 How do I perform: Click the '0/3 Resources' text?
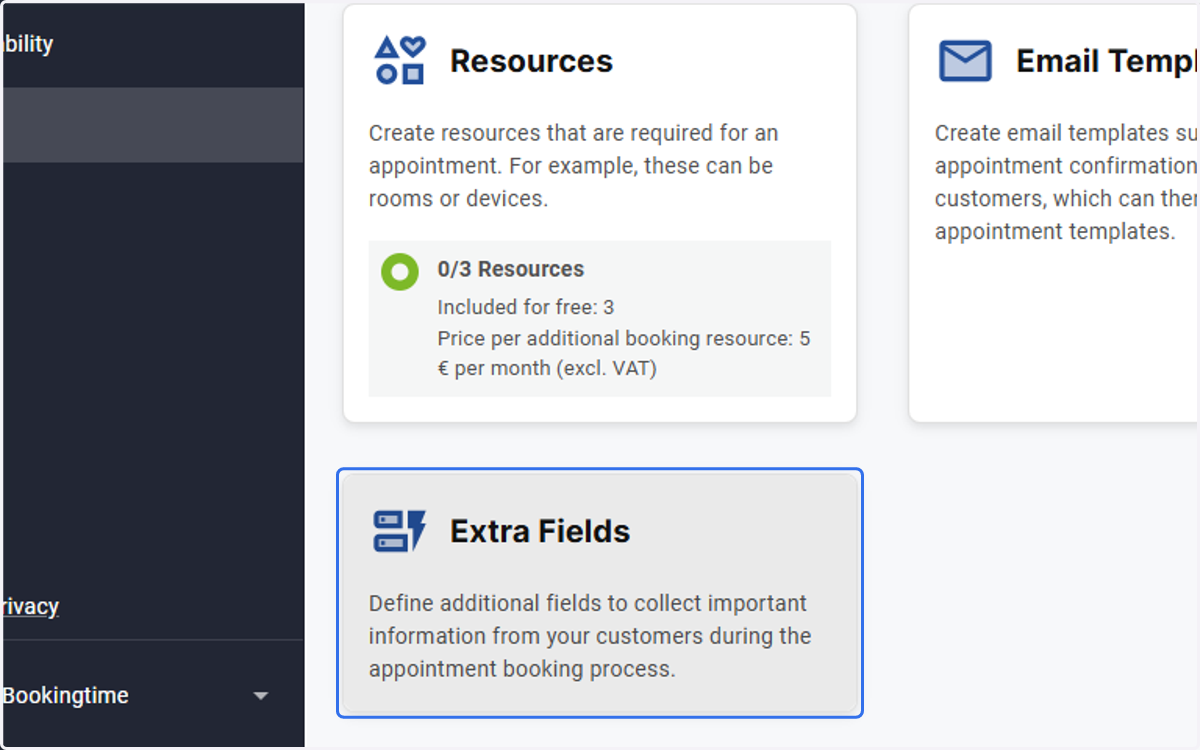click(x=511, y=269)
